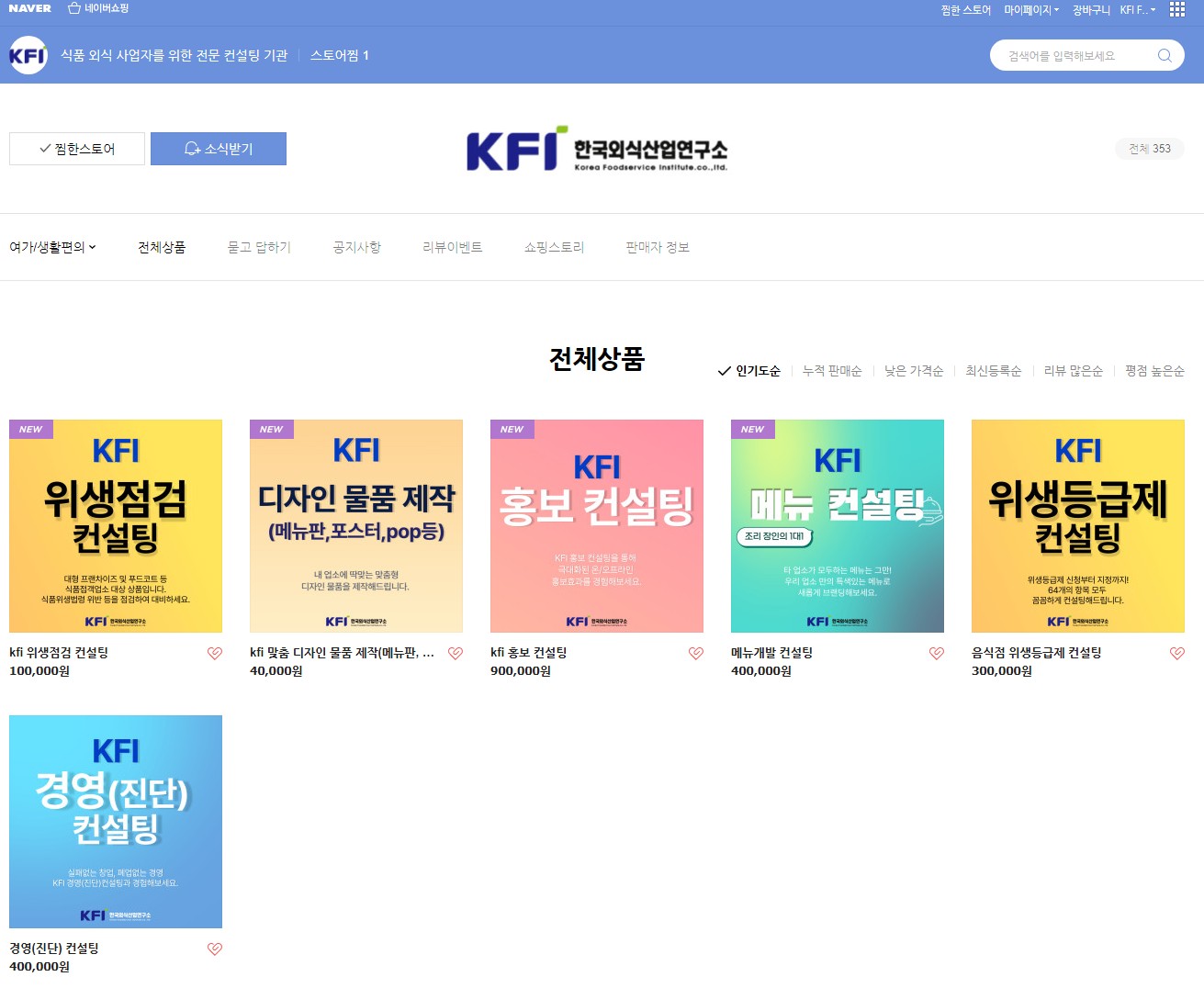Click the 메뉴개발 컨설팅 title text
The width and height of the screenshot is (1204, 988).
tap(772, 653)
